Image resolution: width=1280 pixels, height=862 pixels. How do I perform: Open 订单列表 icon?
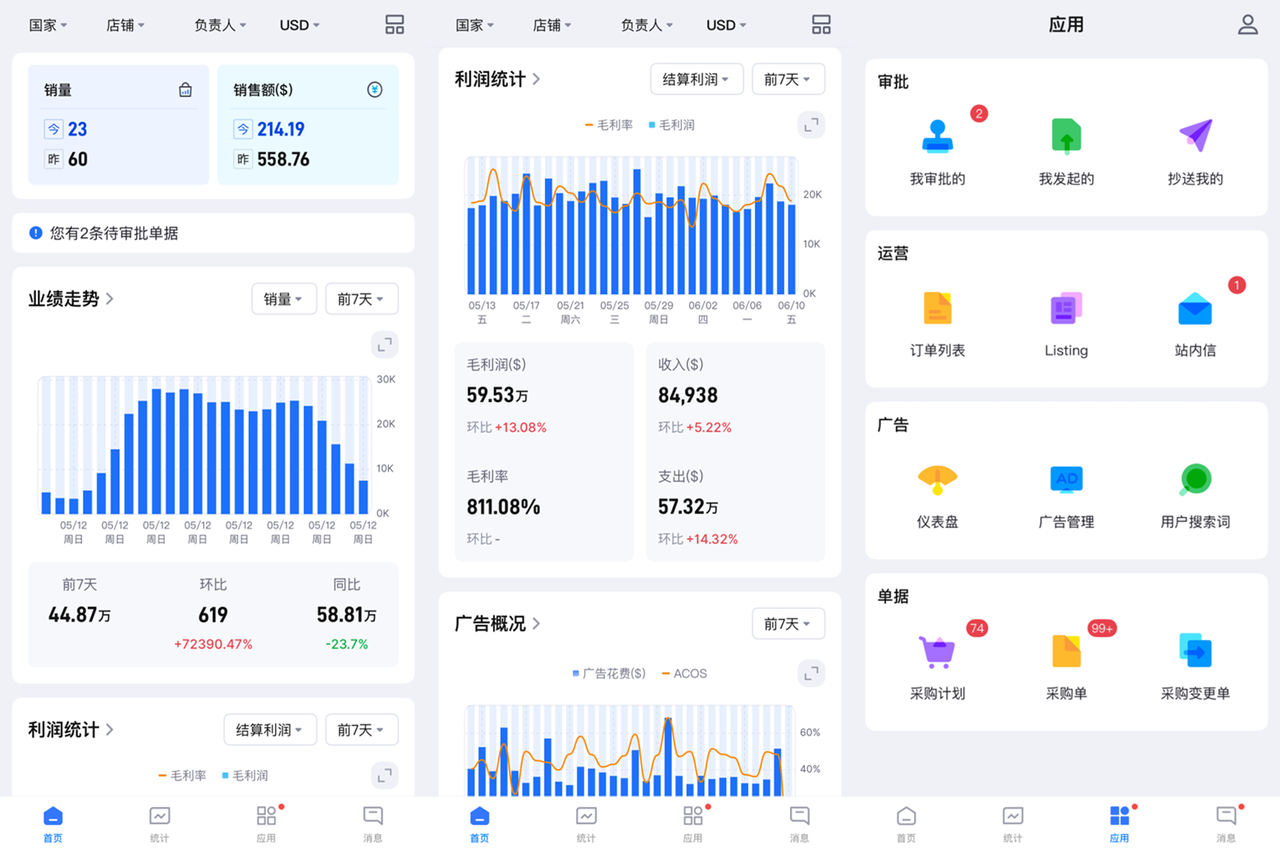click(937, 308)
